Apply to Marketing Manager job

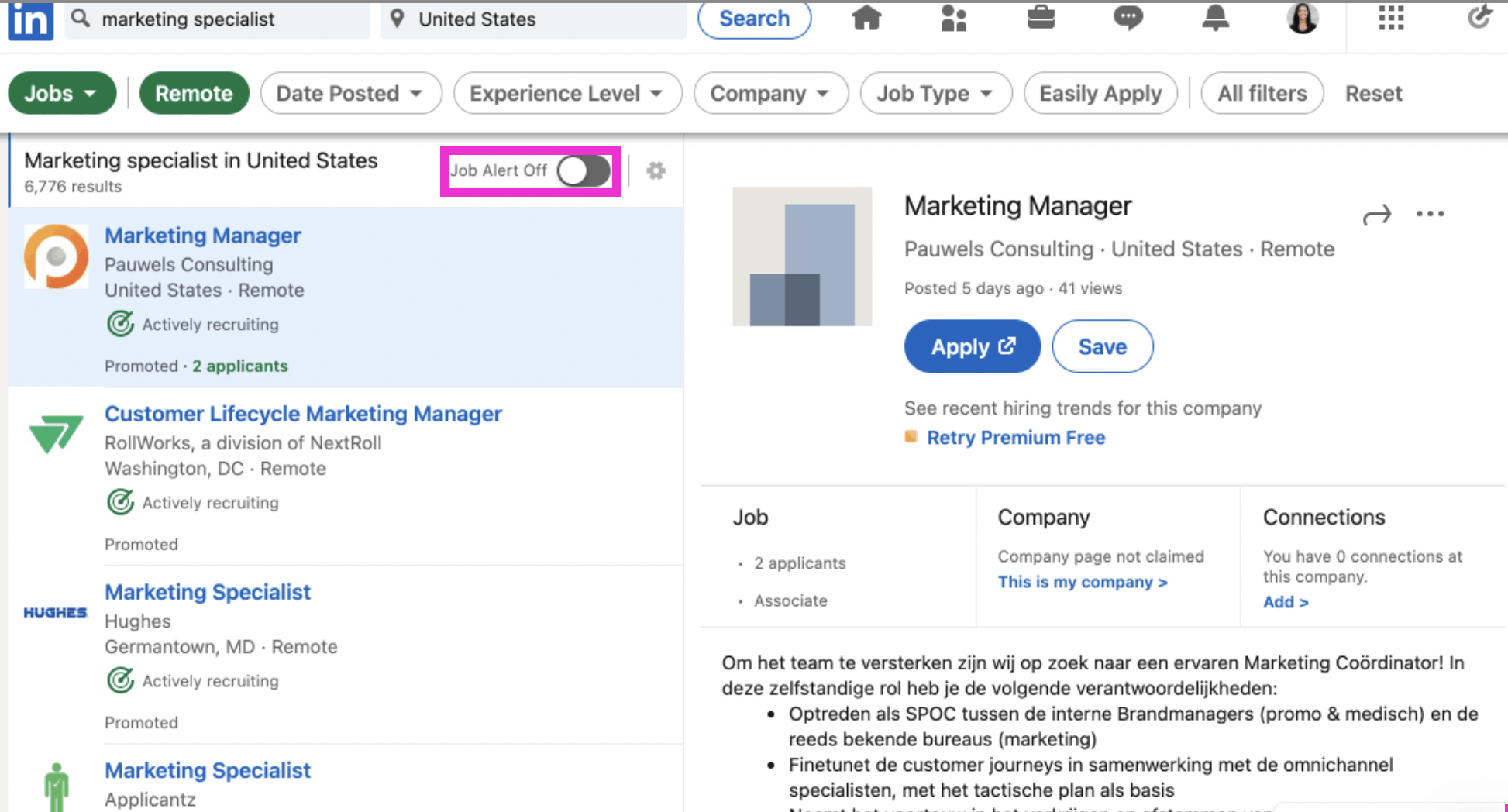click(x=973, y=346)
